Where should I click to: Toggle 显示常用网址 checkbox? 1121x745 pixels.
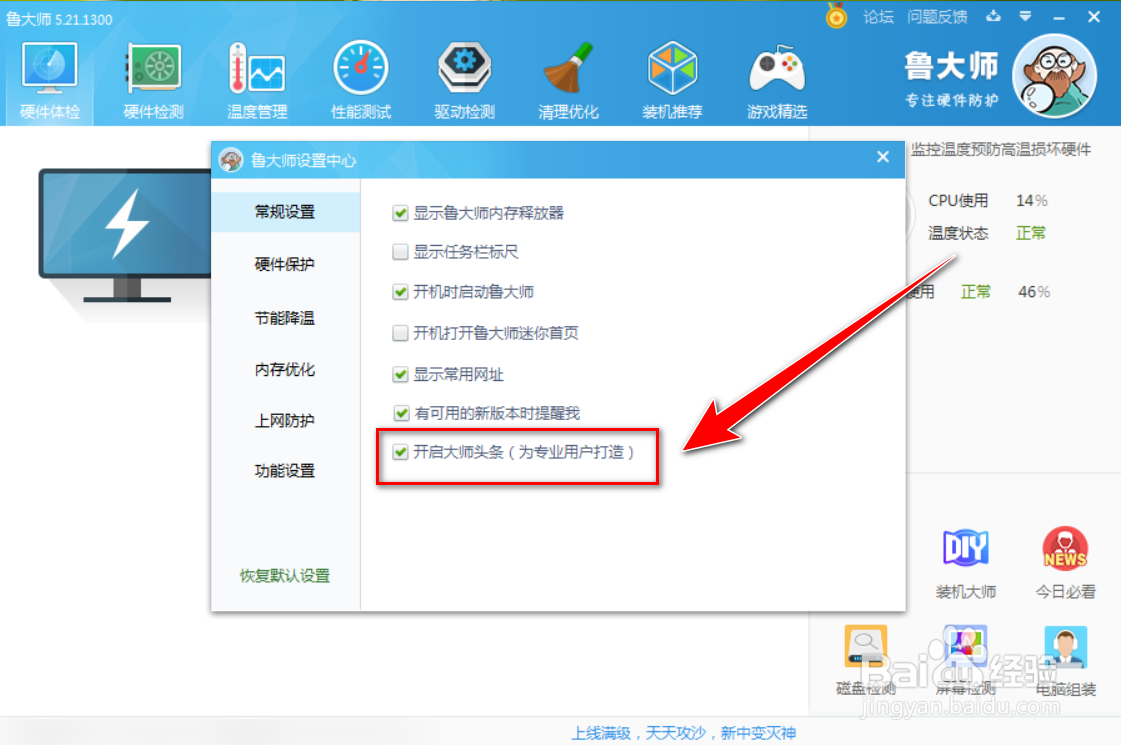[400, 374]
